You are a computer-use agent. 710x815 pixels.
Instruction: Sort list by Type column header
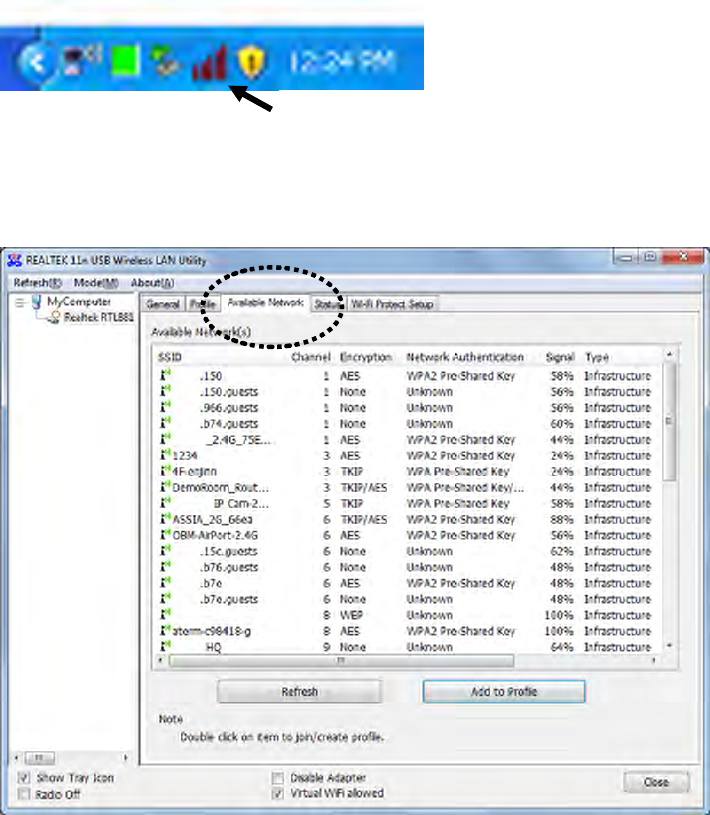click(x=597, y=357)
